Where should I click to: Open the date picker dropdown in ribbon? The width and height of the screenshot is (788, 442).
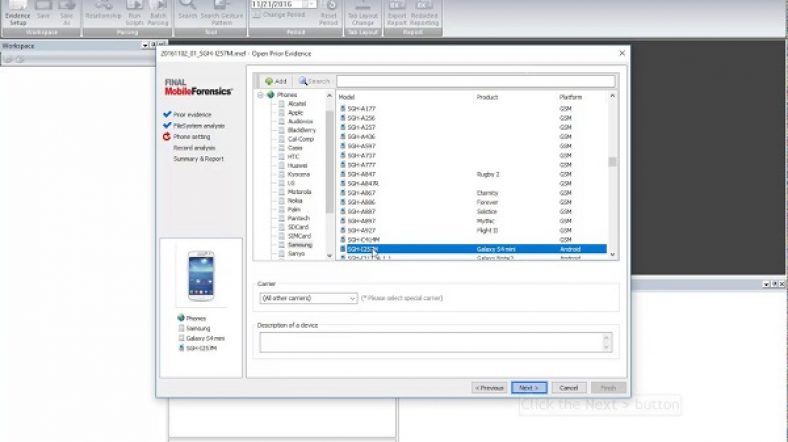(312, 4)
